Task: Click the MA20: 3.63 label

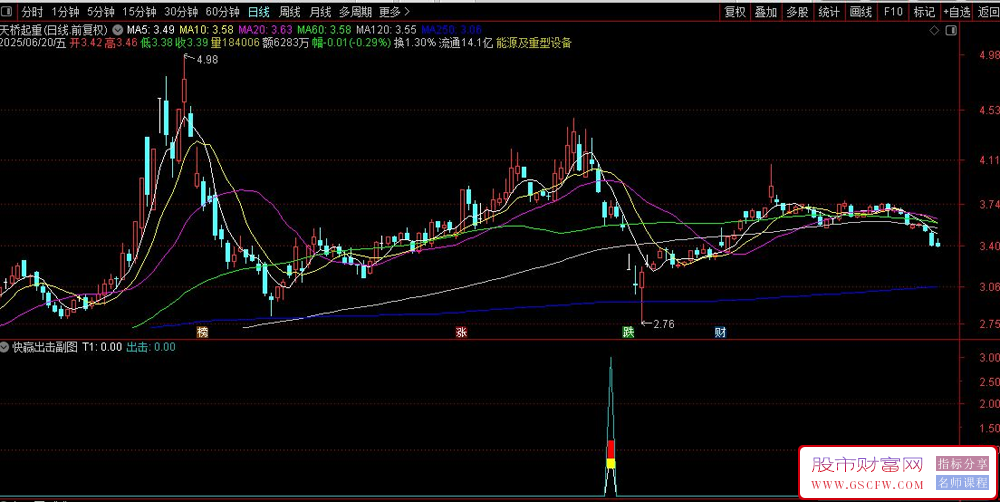Action: [265, 29]
